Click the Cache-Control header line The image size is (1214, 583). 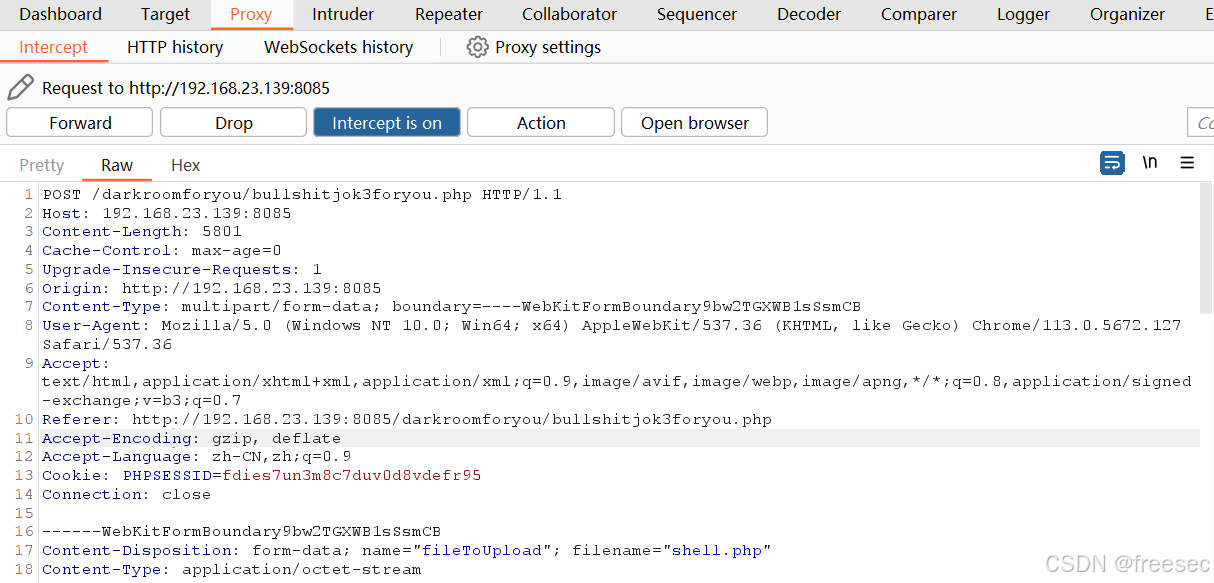coord(162,251)
